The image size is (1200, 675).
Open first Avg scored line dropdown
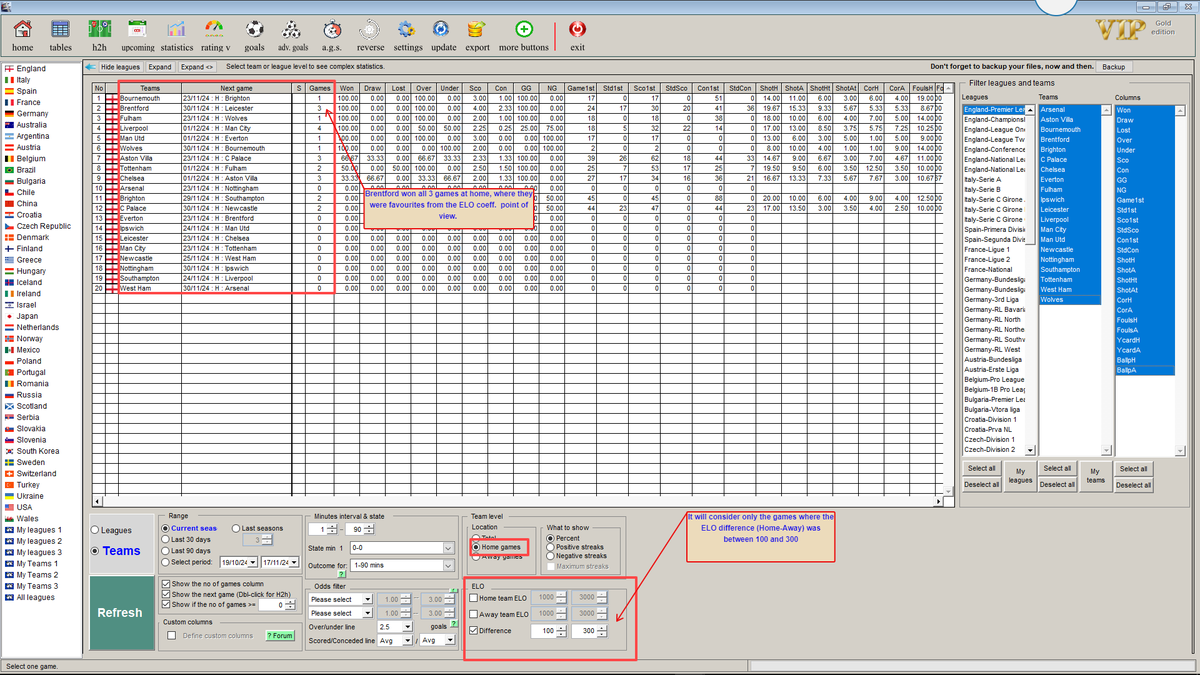point(396,640)
